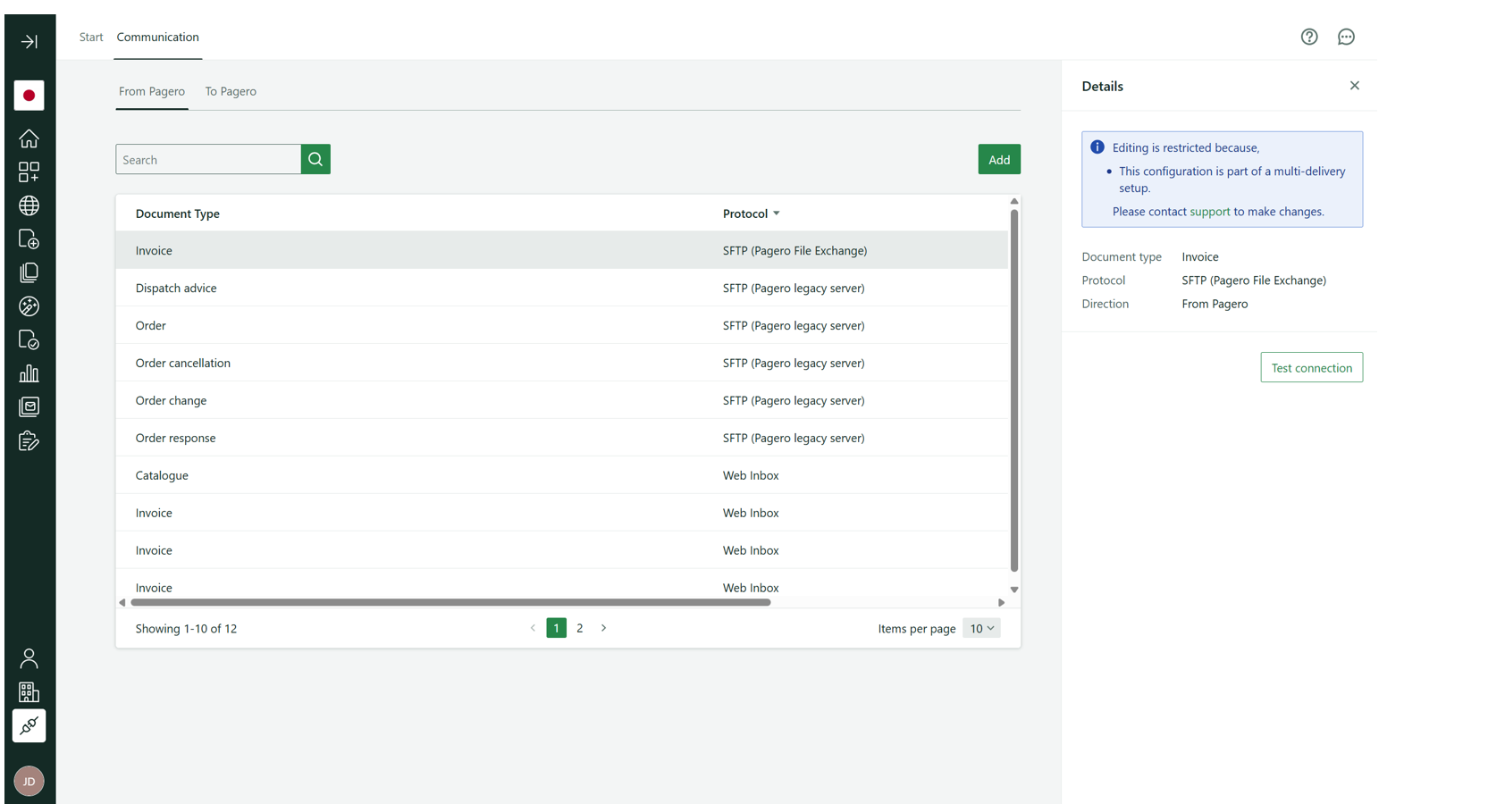The height and width of the screenshot is (812, 1488).
Task: Sort by Protocol column arrow
Action: (776, 213)
